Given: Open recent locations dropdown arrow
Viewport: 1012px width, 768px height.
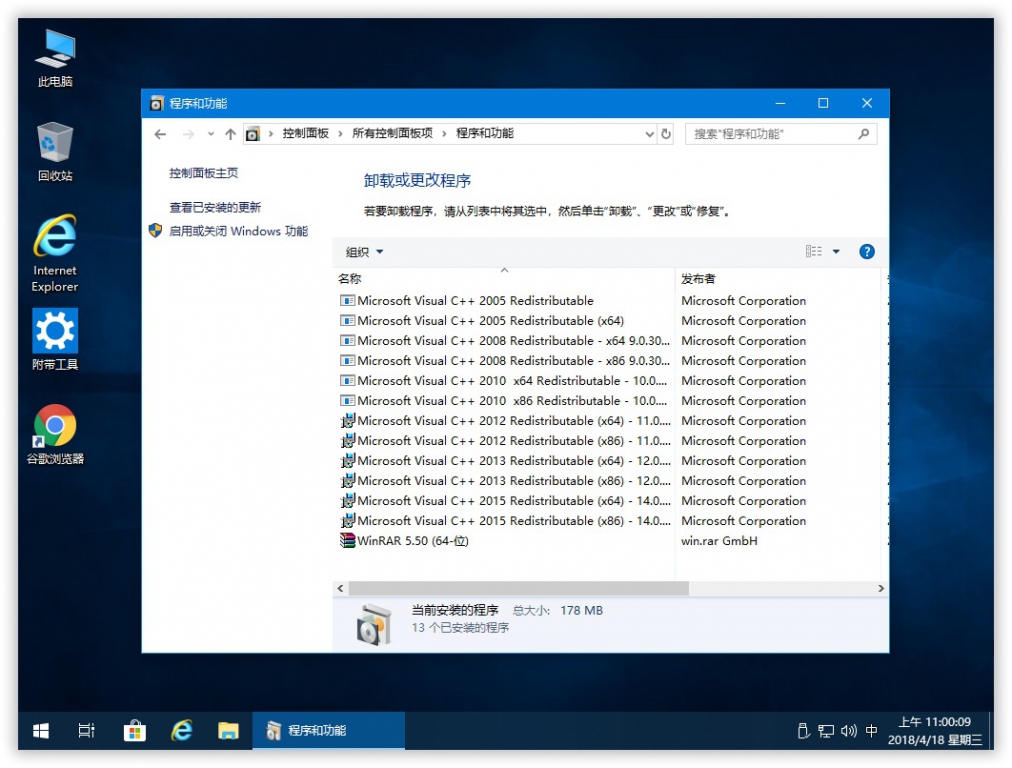Looking at the screenshot, I should 210,134.
